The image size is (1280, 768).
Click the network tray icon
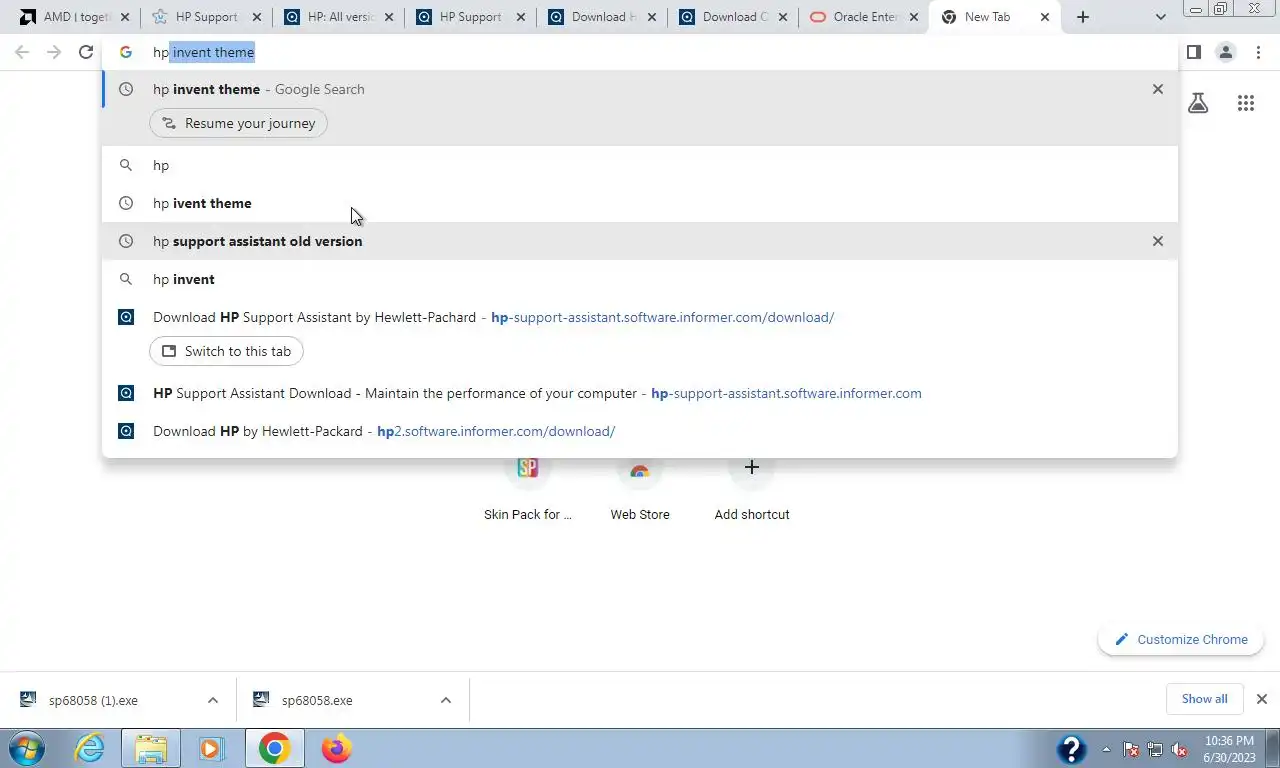tap(1155, 749)
